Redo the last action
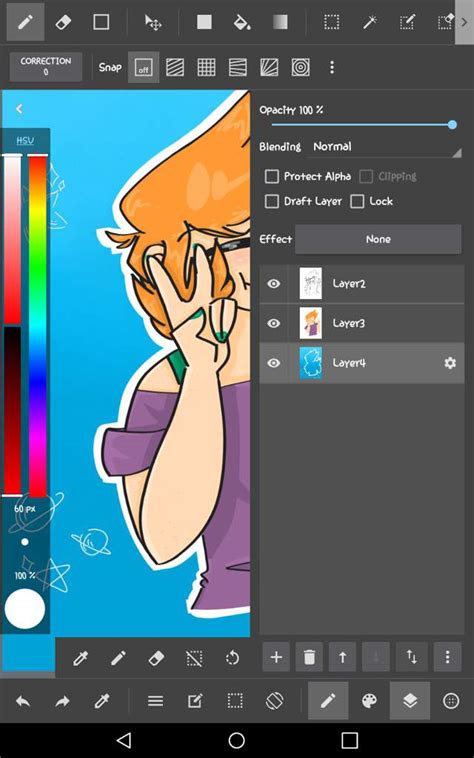 pyautogui.click(x=62, y=701)
